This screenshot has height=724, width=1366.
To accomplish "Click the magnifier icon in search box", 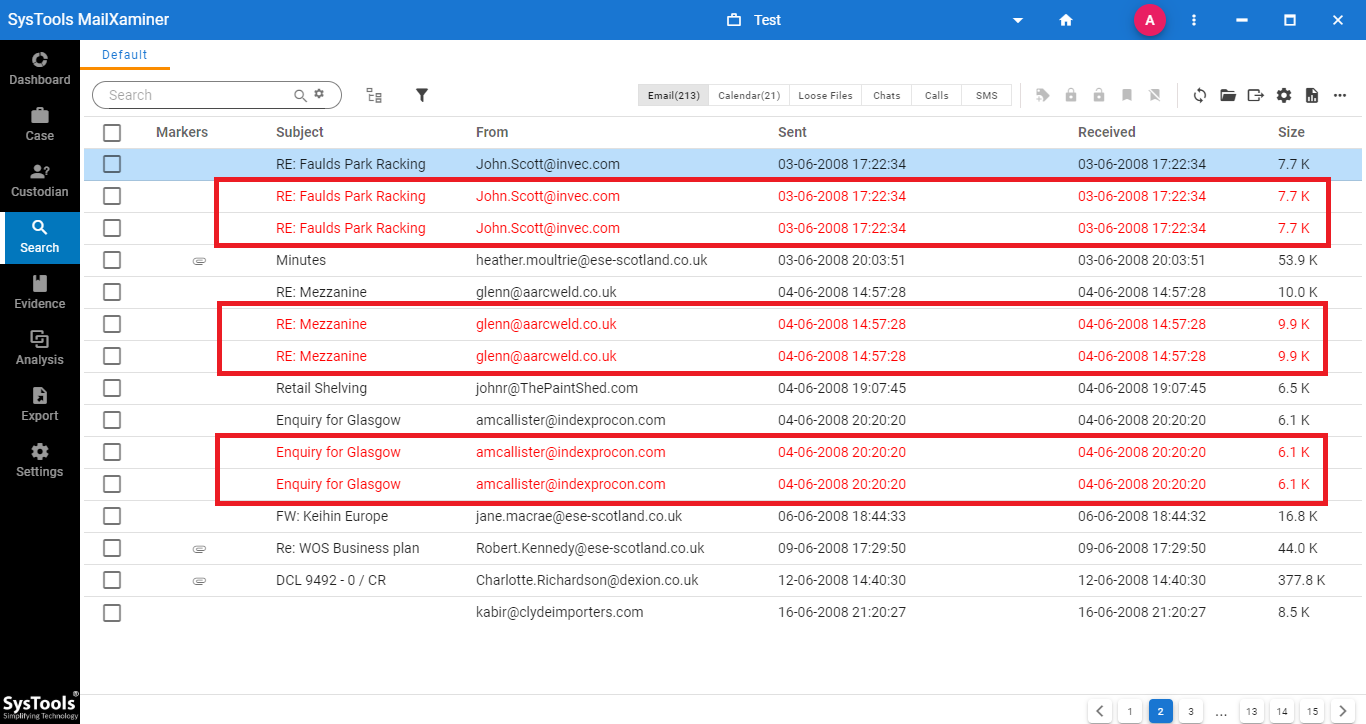I will click(x=300, y=95).
